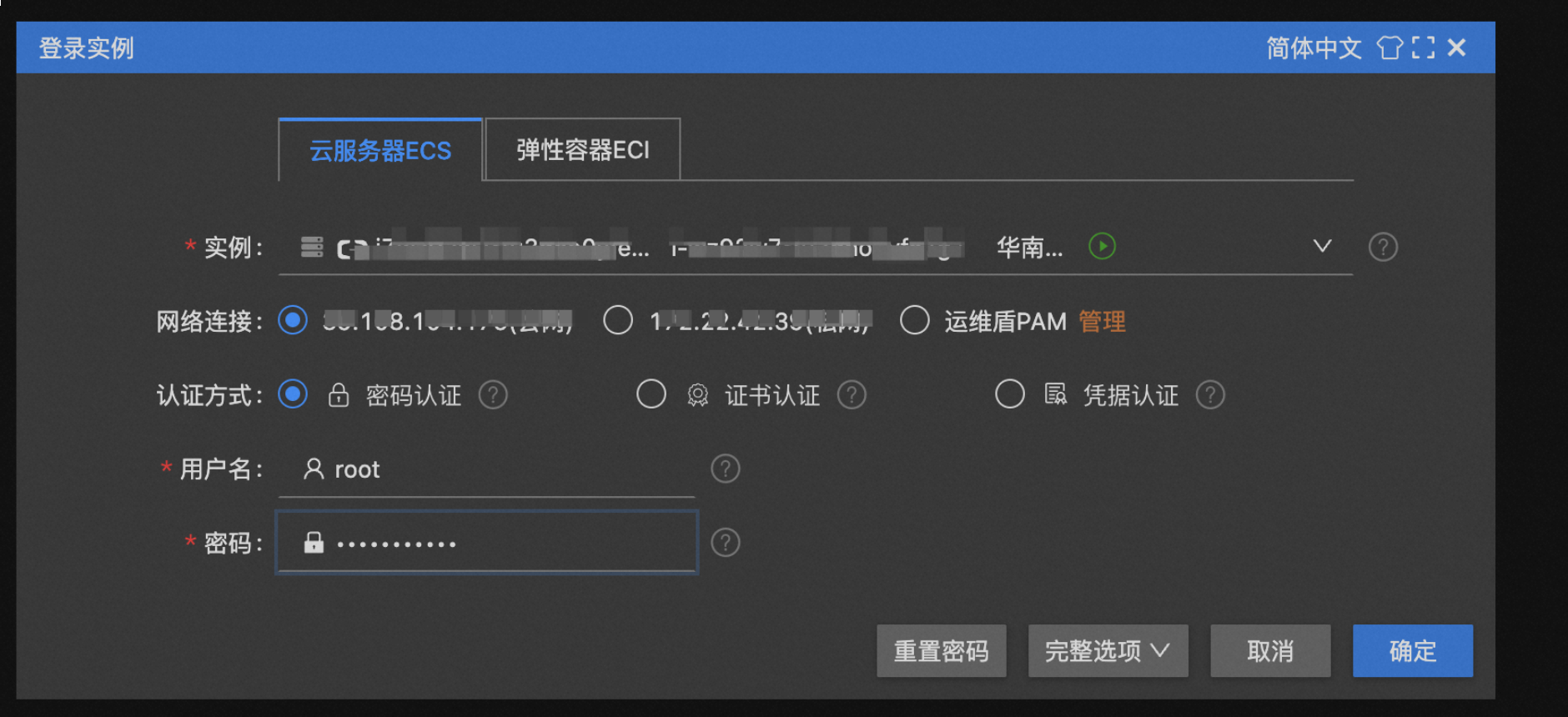Viewport: 1568px width, 717px height.
Task: Choose 密码认证 authentication method
Action: (293, 394)
